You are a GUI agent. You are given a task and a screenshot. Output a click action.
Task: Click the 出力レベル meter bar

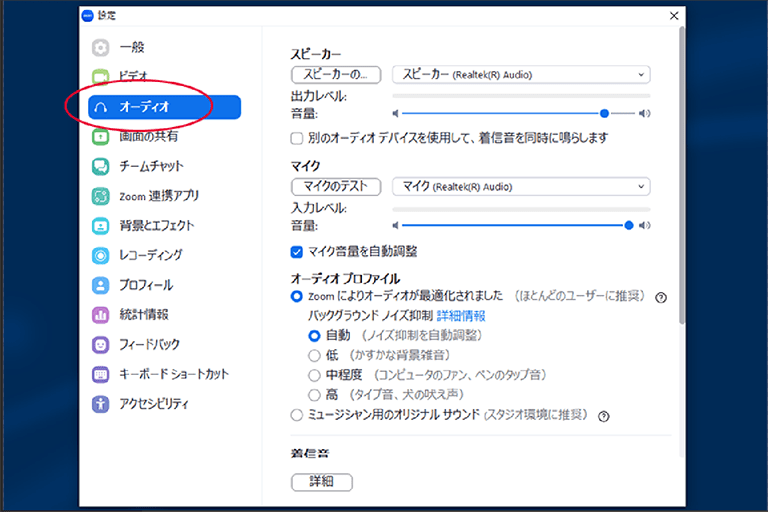[x=521, y=96]
